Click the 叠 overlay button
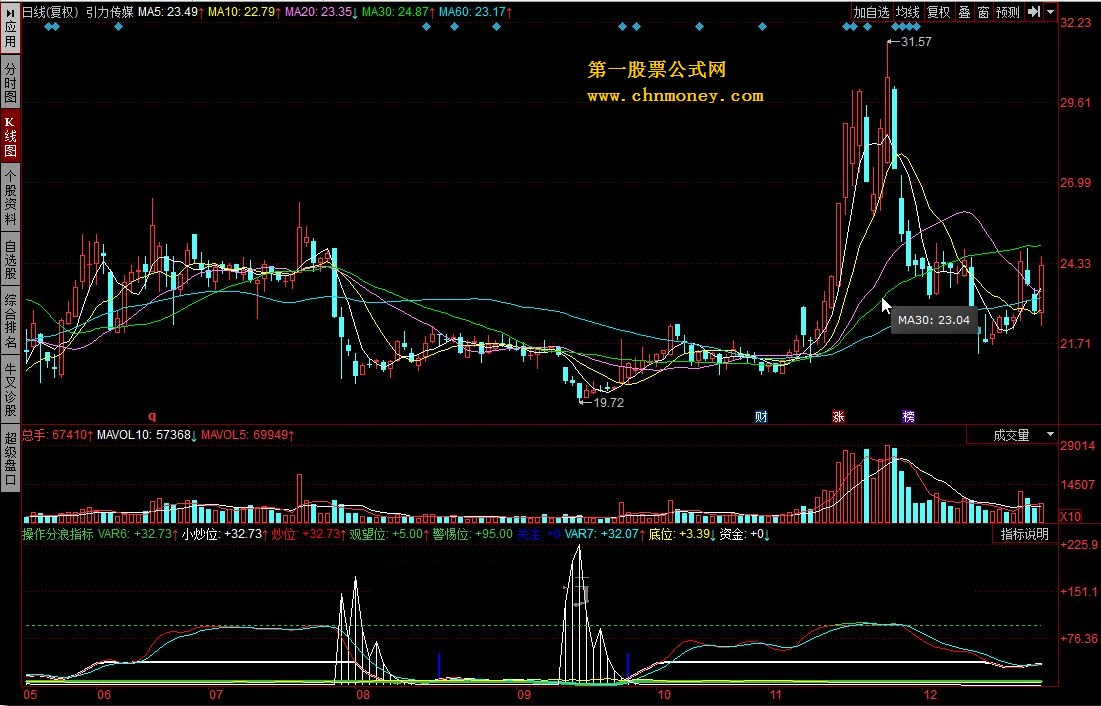 coord(965,12)
